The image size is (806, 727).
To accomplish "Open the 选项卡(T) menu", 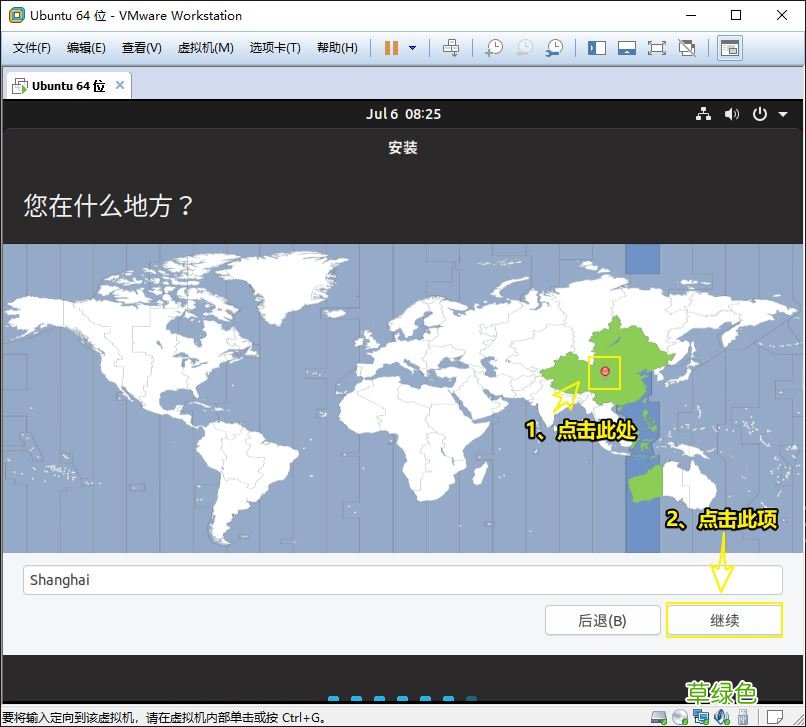I will click(275, 48).
